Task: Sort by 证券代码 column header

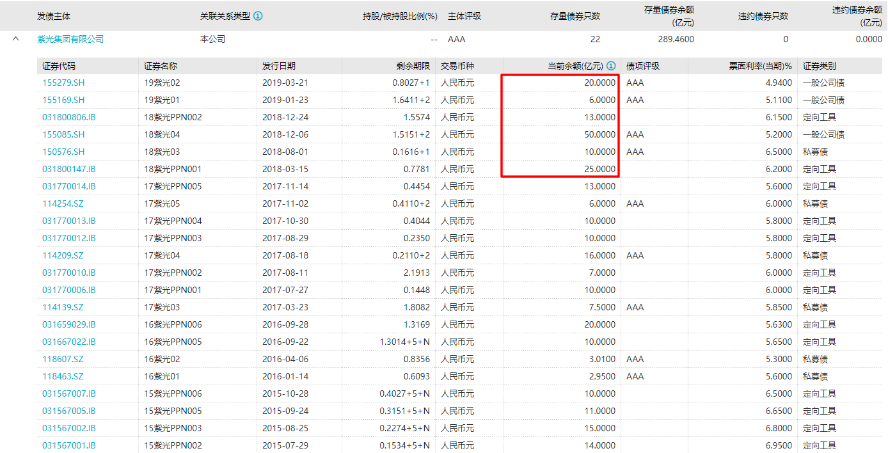Action: (59, 66)
